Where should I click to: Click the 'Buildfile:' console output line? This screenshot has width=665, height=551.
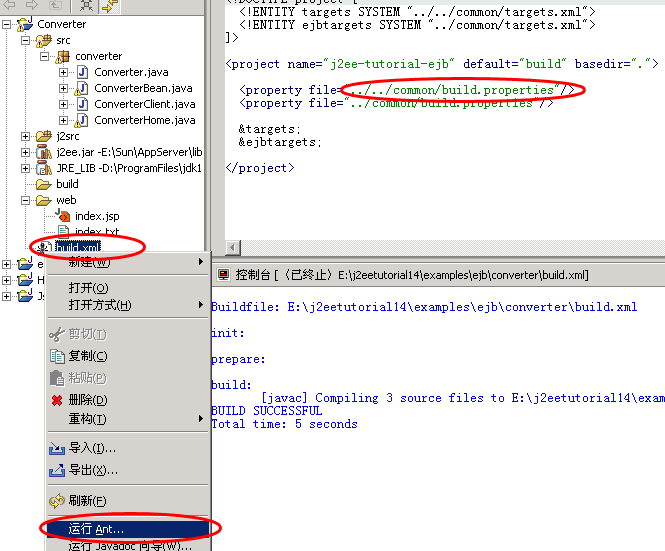[424, 307]
